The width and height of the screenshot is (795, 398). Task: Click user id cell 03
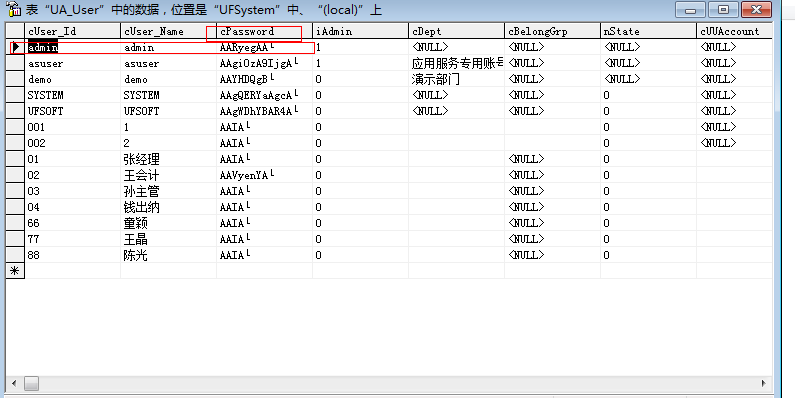click(x=73, y=191)
